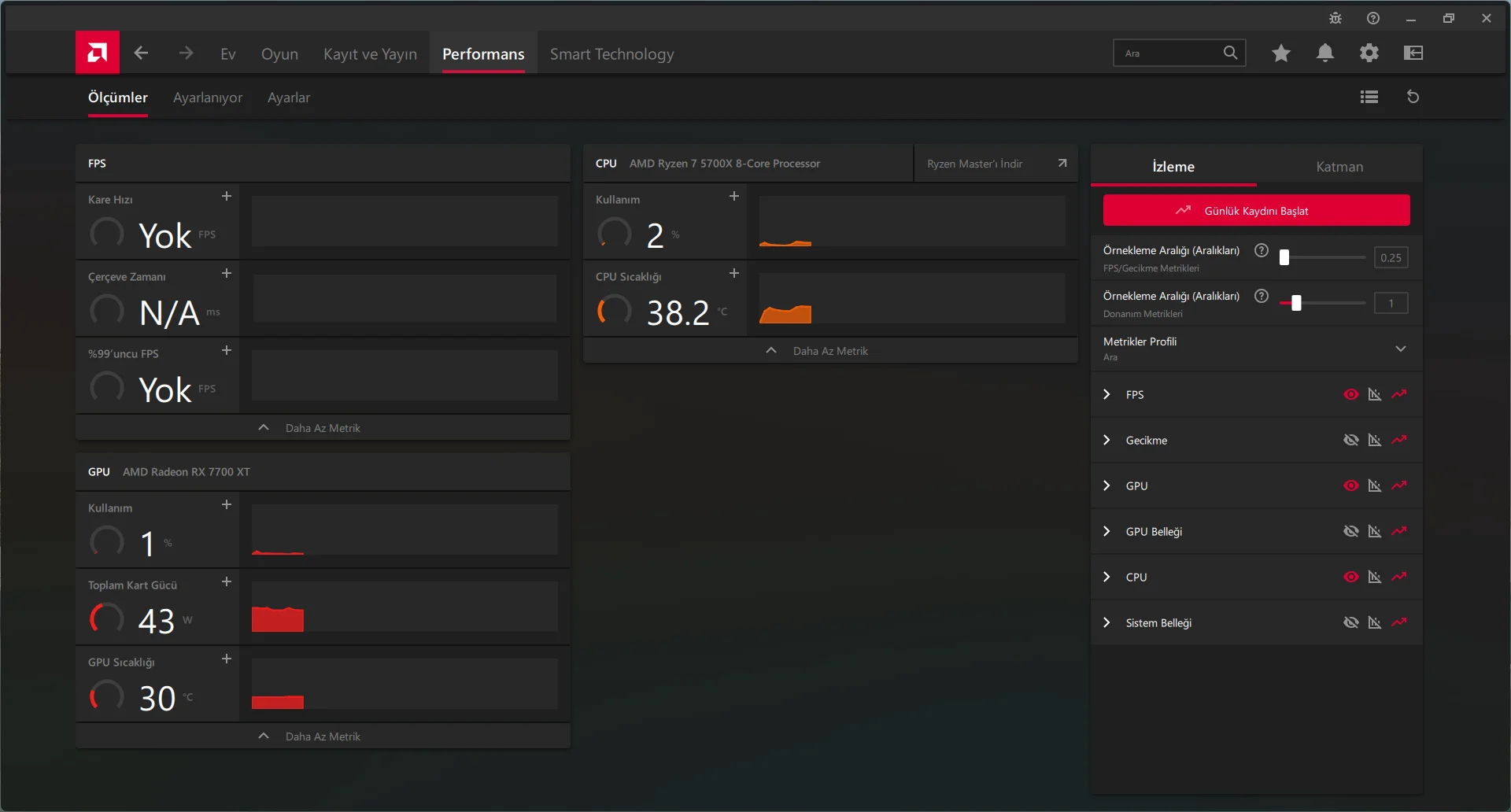Open the settings gear icon
Image resolution: width=1511 pixels, height=812 pixels.
click(1369, 53)
